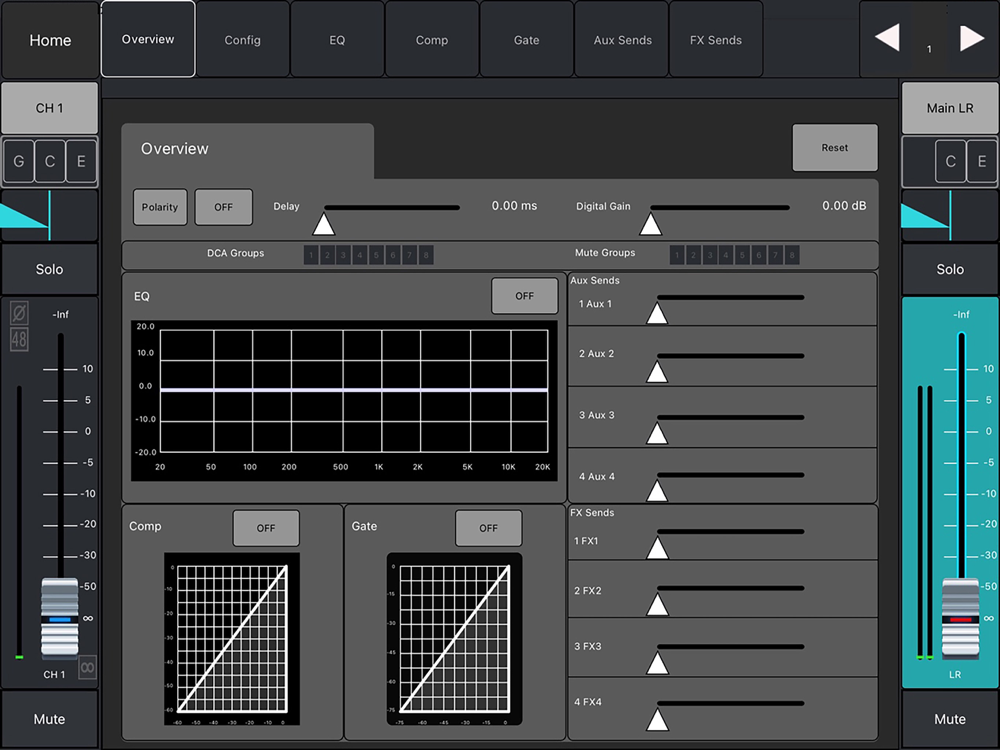Tap CH 1 polarity invert icon
Viewport: 1000px width, 750px height.
point(19,313)
